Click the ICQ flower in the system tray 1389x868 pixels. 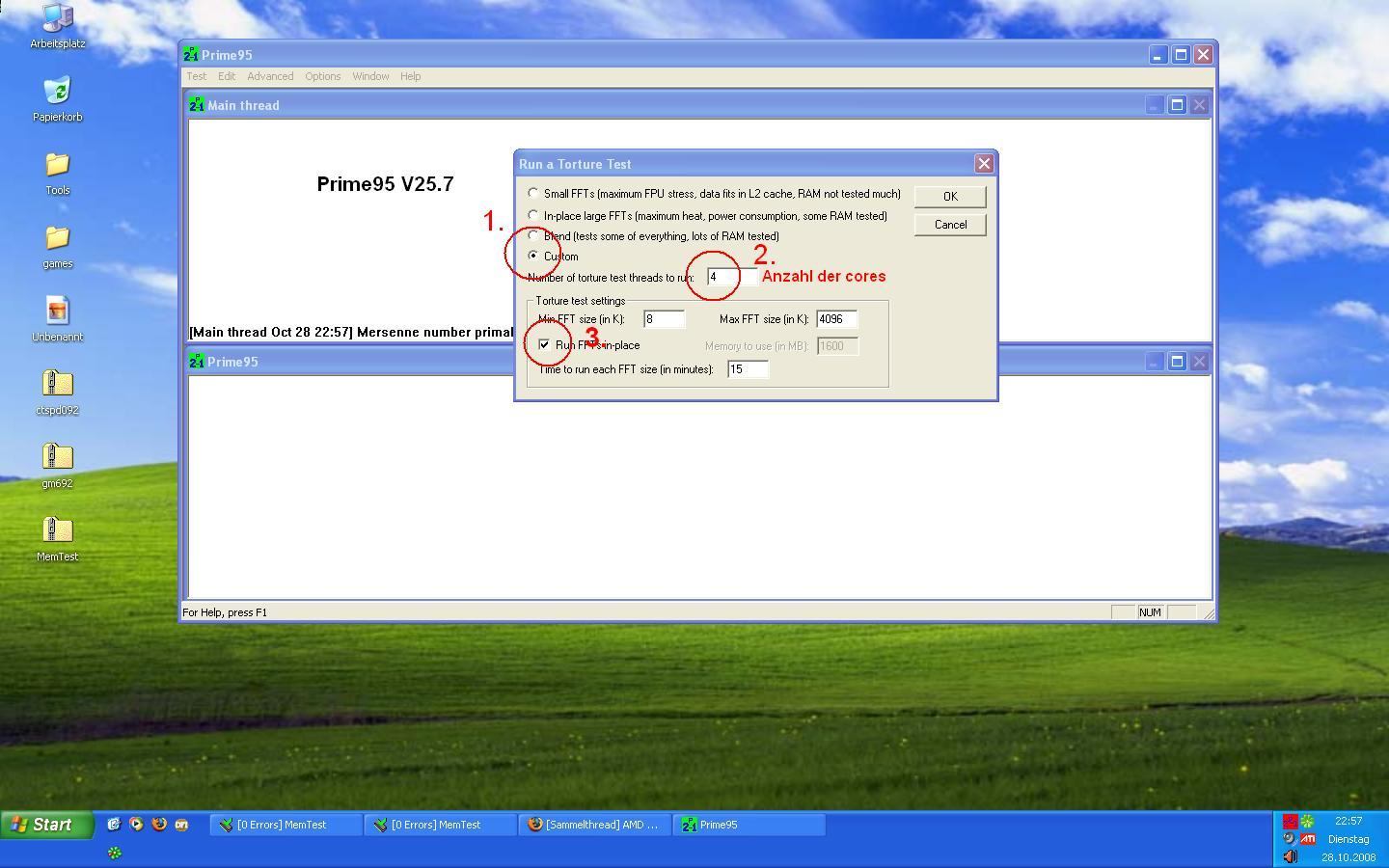pyautogui.click(x=1308, y=822)
